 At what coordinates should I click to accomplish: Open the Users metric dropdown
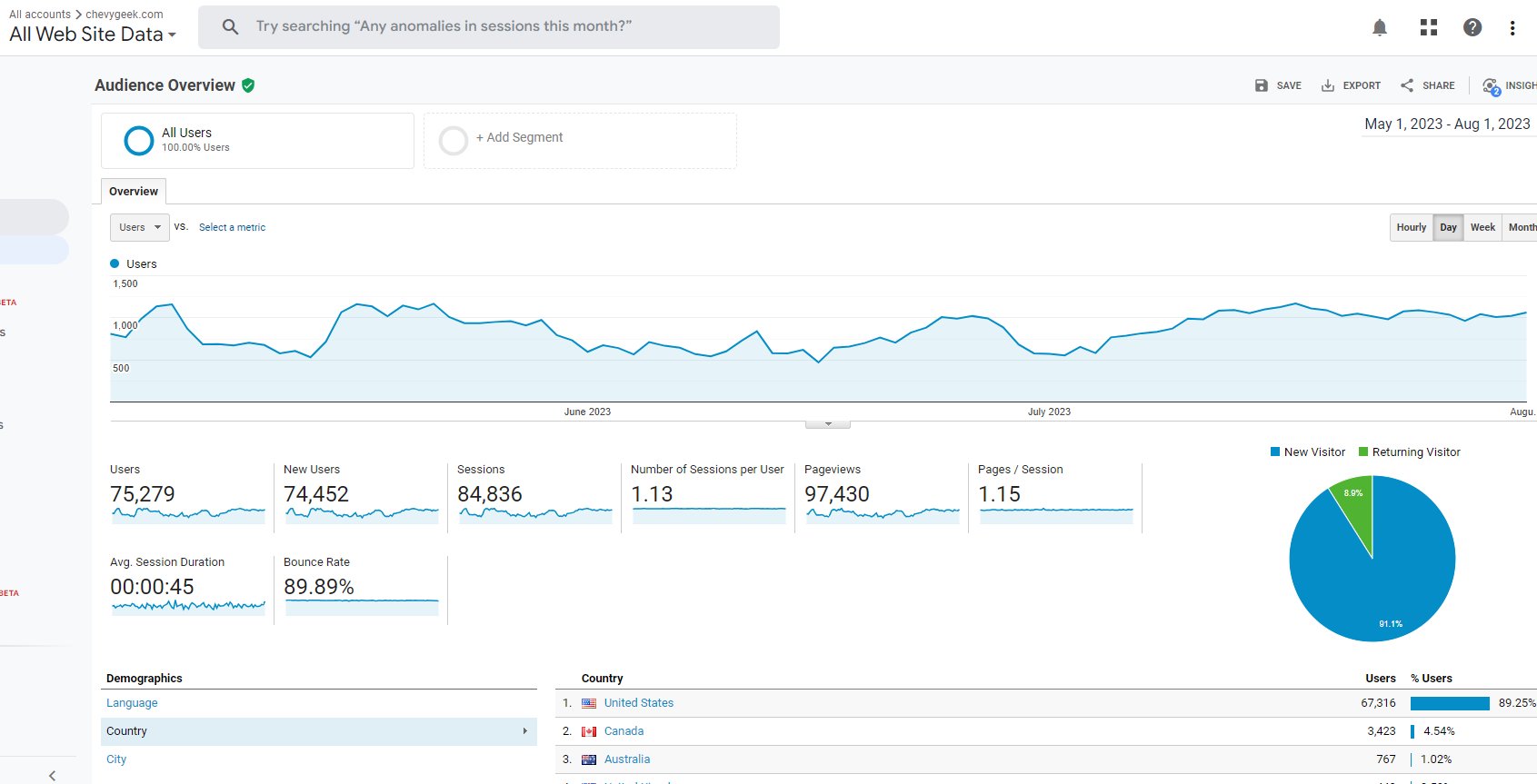[x=139, y=227]
